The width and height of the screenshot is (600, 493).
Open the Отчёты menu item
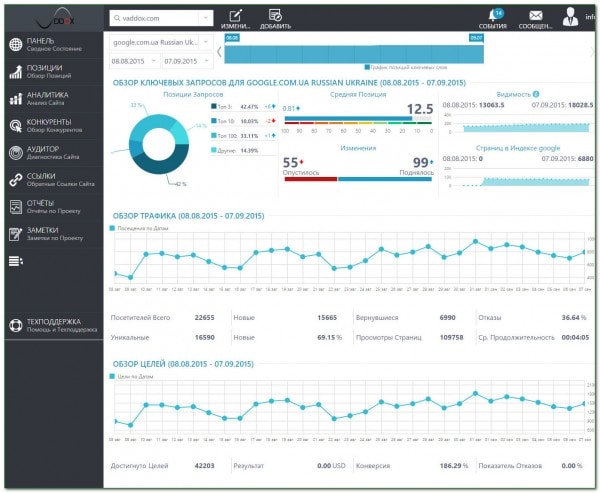54,207
